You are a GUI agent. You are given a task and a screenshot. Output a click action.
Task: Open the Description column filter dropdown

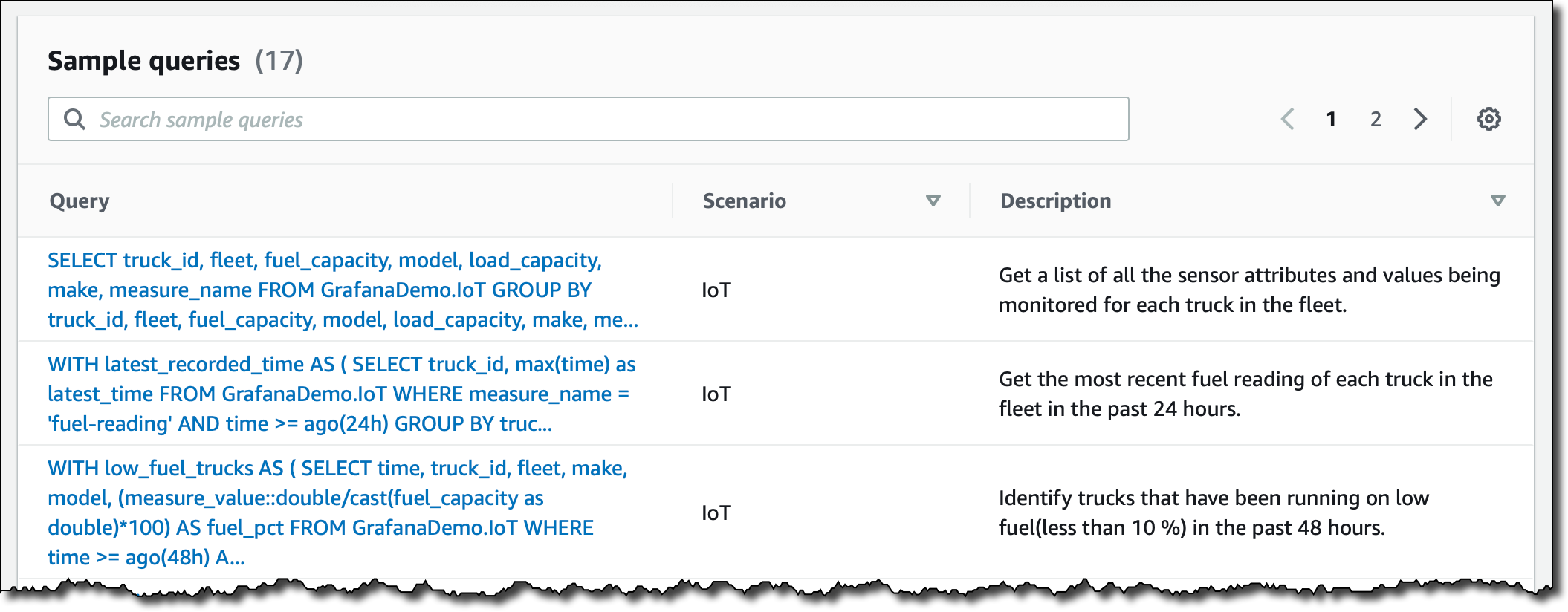click(x=1498, y=201)
